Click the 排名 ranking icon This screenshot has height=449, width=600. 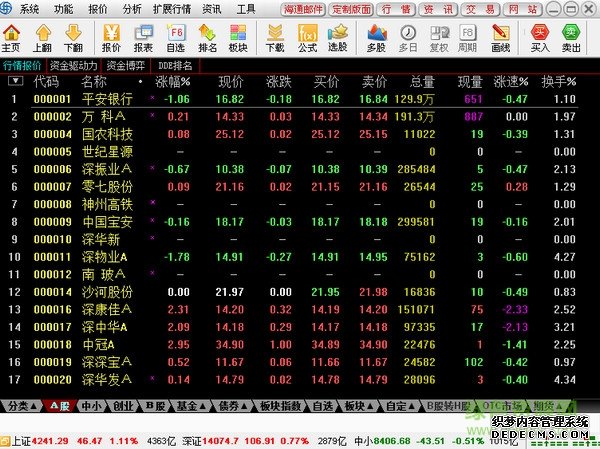(x=207, y=38)
